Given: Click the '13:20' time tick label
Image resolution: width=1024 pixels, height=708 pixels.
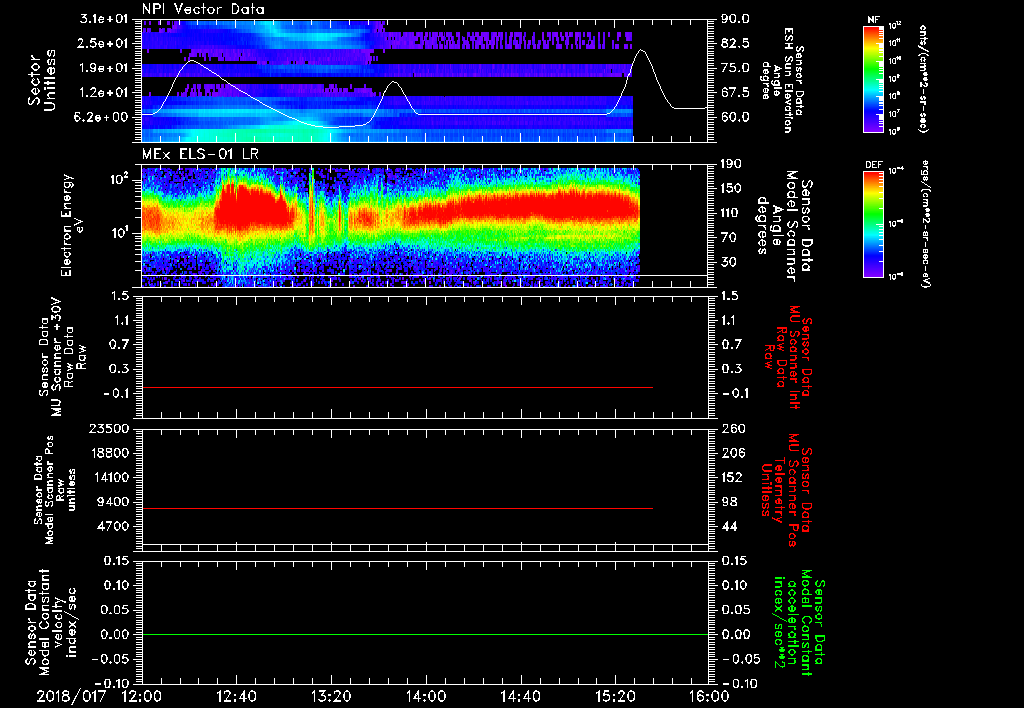Looking at the screenshot, I should click(x=331, y=696).
